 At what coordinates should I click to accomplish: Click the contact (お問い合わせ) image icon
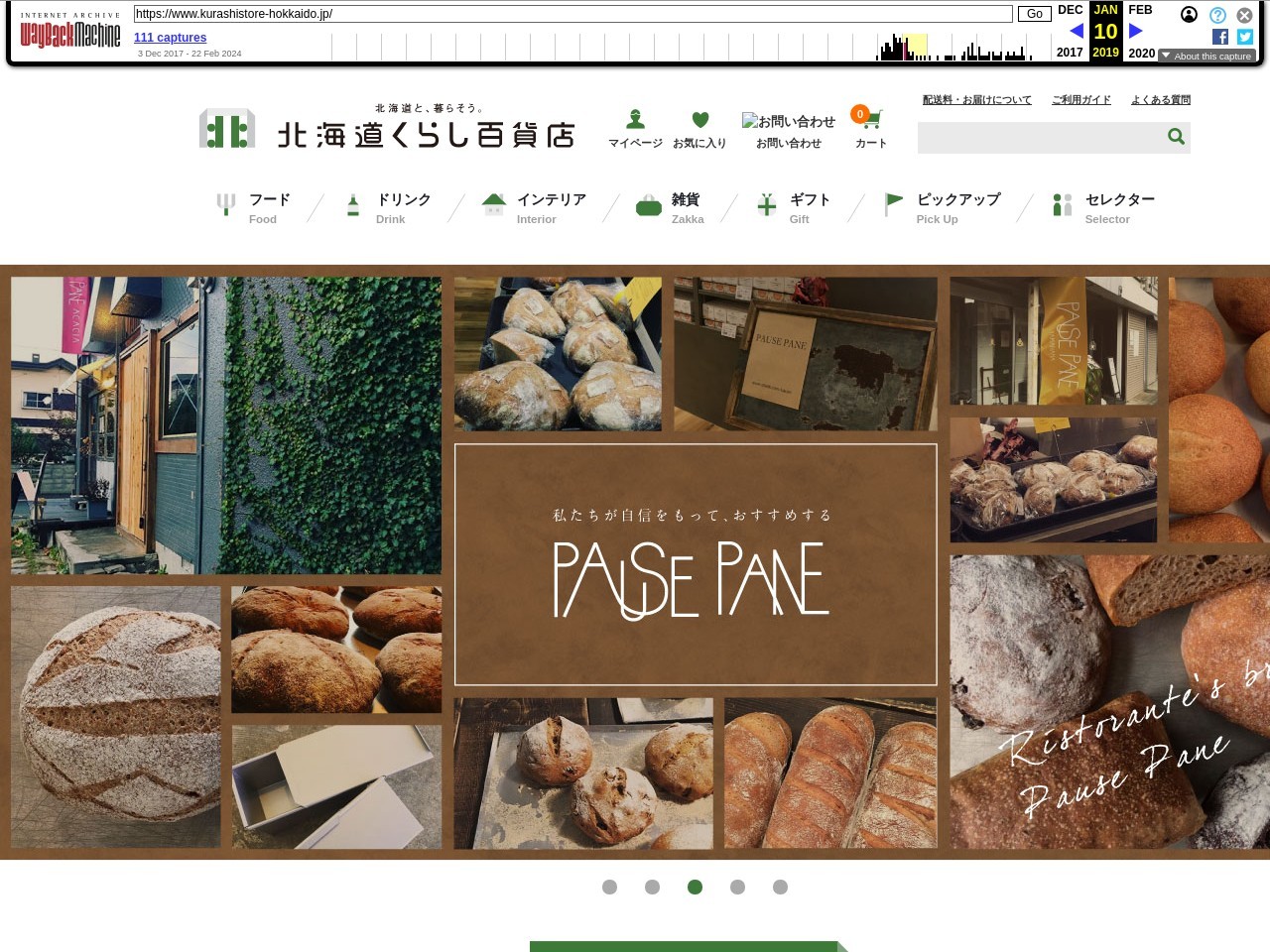point(789,121)
